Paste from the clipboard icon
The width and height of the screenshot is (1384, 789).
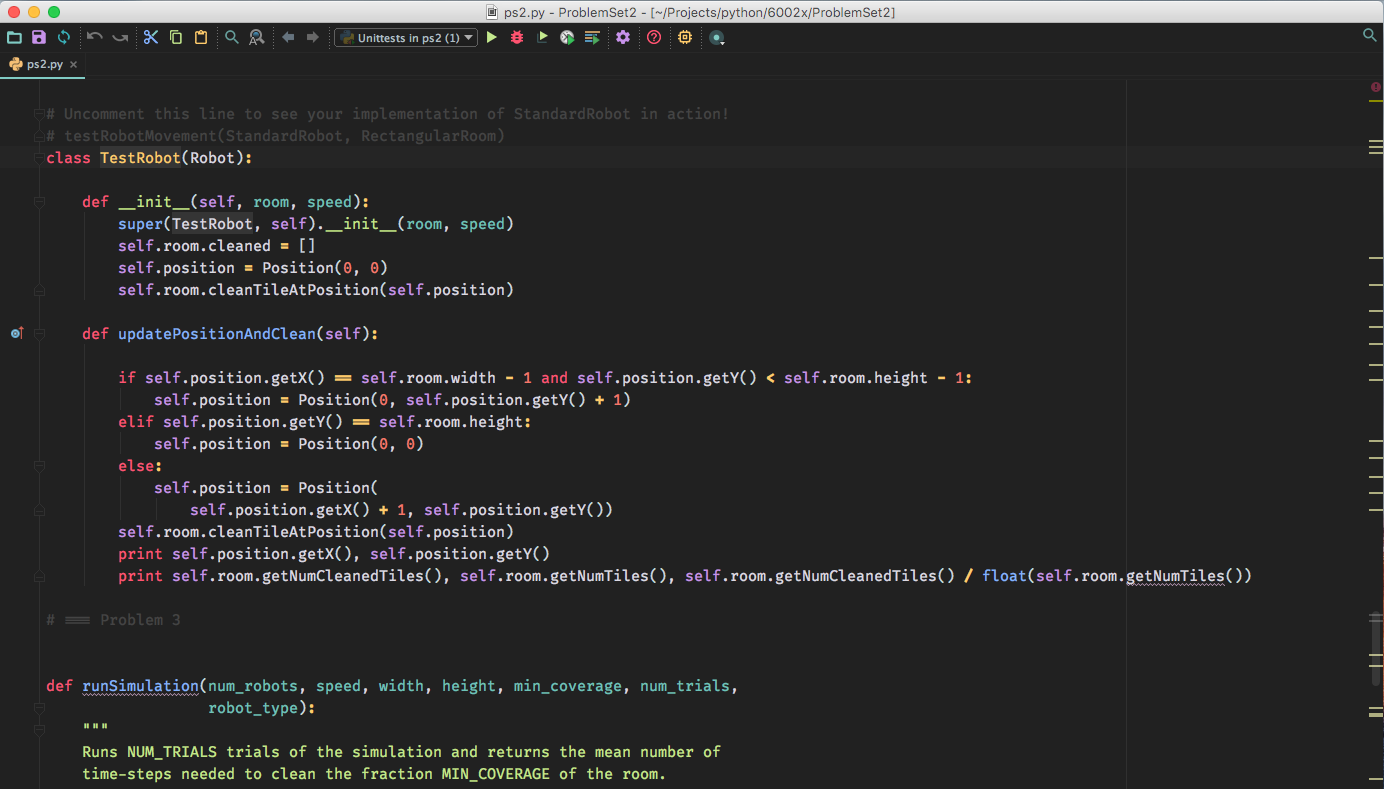[x=201, y=37]
